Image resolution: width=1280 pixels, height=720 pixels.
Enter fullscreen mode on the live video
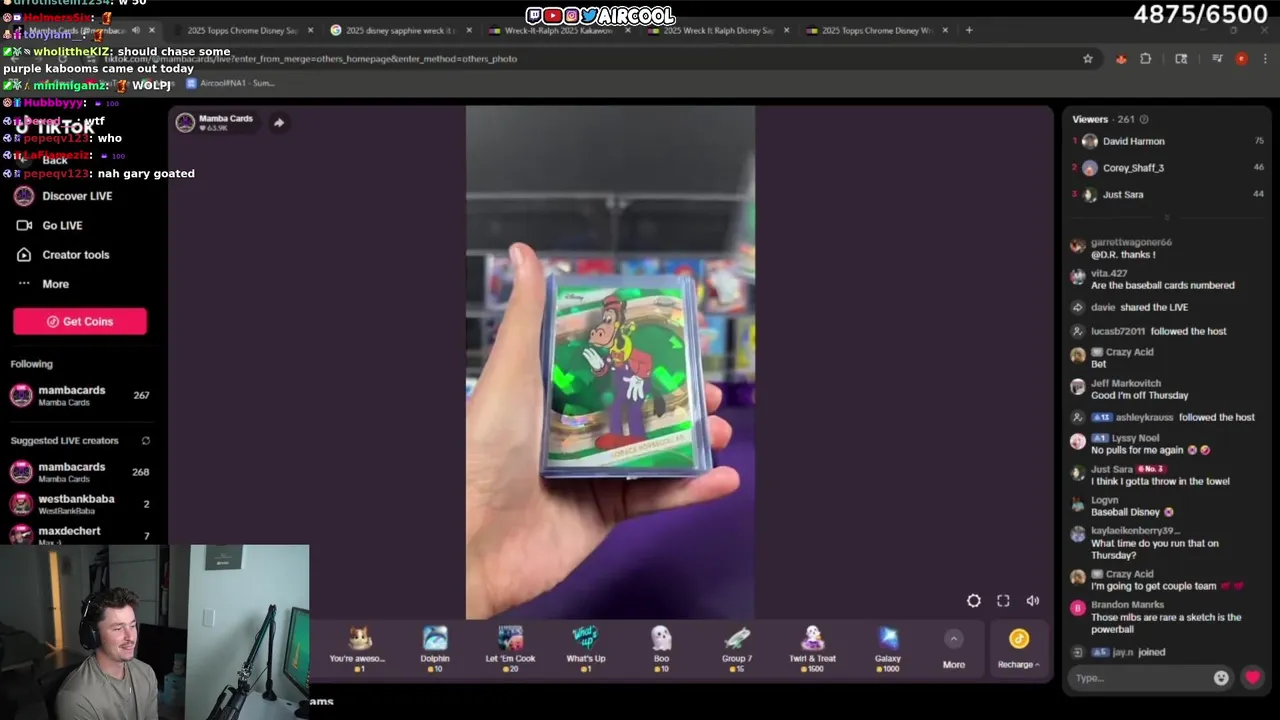pyautogui.click(x=1003, y=600)
